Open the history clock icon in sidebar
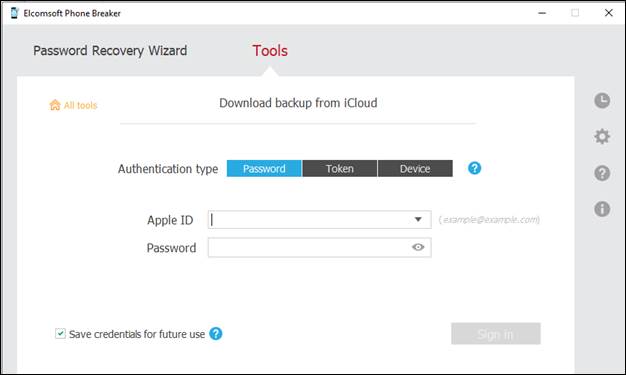 click(x=602, y=100)
